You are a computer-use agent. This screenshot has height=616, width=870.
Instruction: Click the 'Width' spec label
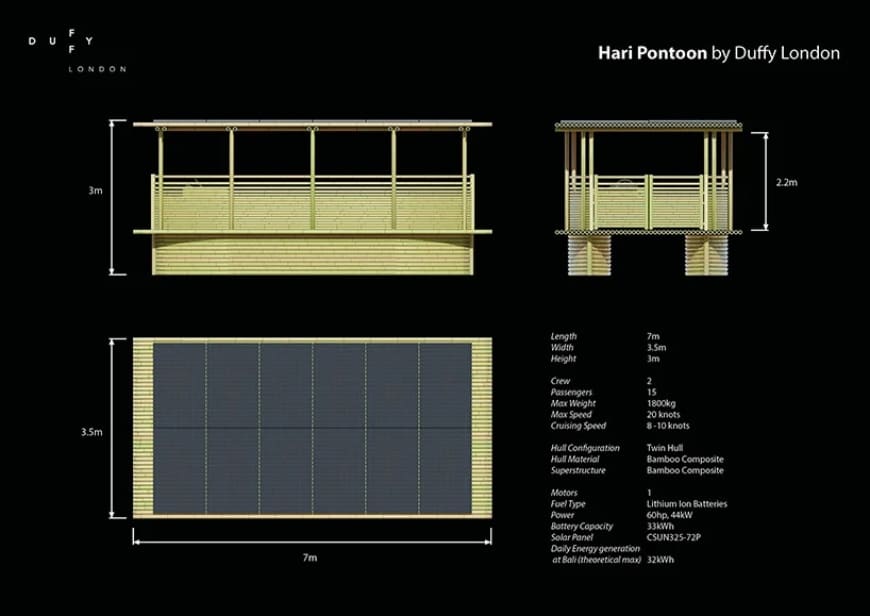pyautogui.click(x=562, y=347)
